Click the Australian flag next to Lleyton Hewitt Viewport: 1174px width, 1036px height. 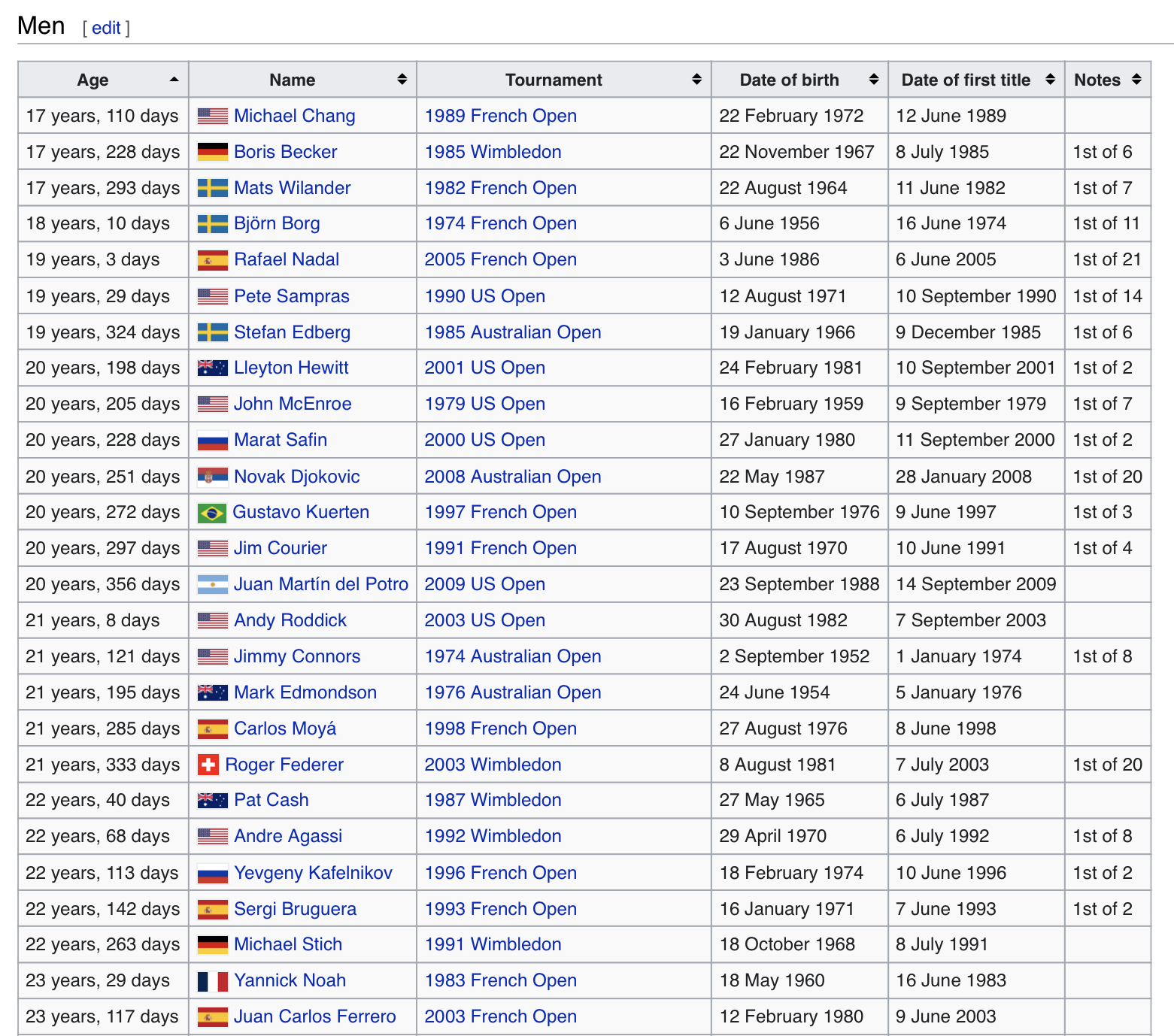(212, 368)
